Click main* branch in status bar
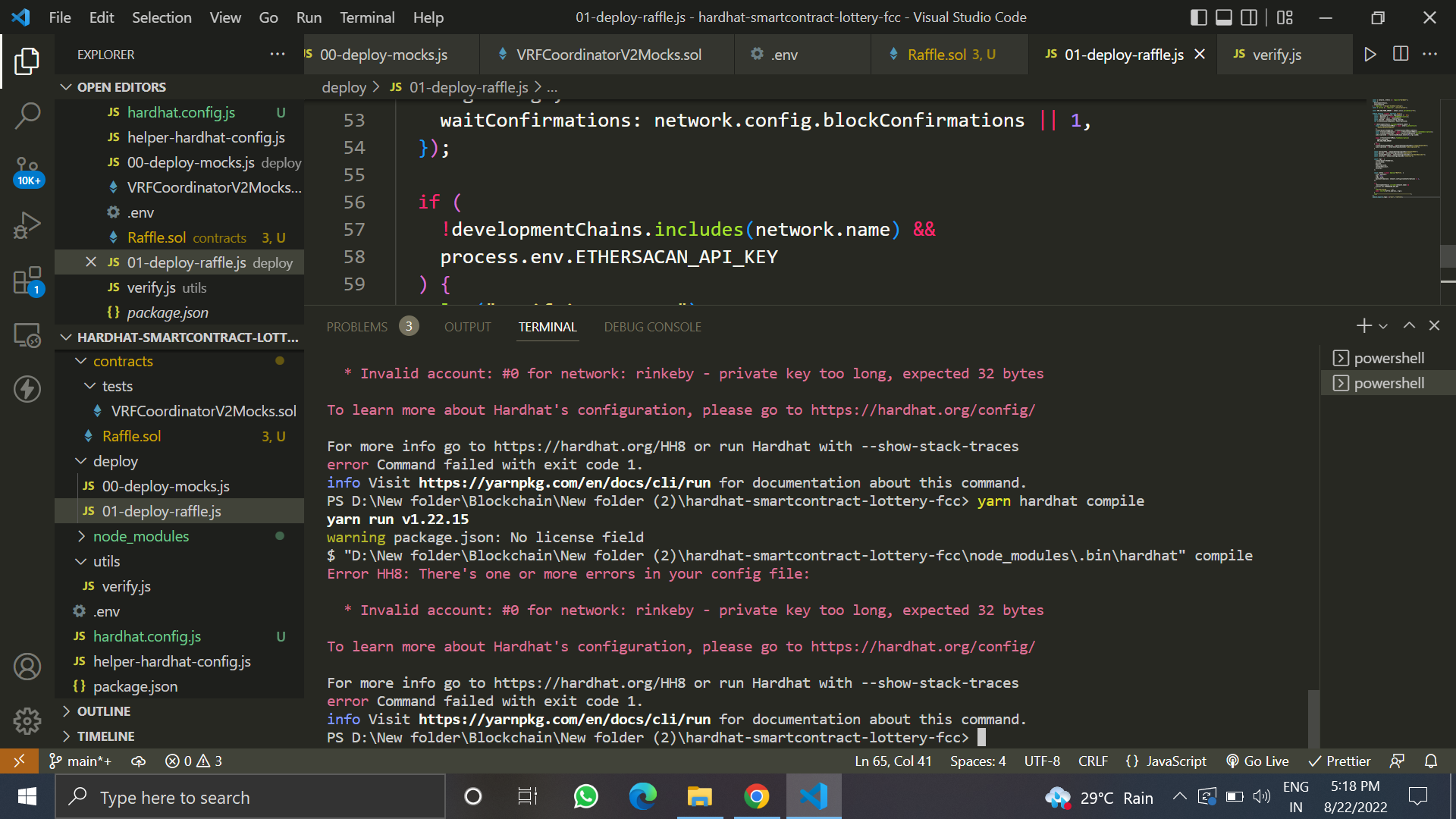Image resolution: width=1456 pixels, height=819 pixels. [x=80, y=761]
